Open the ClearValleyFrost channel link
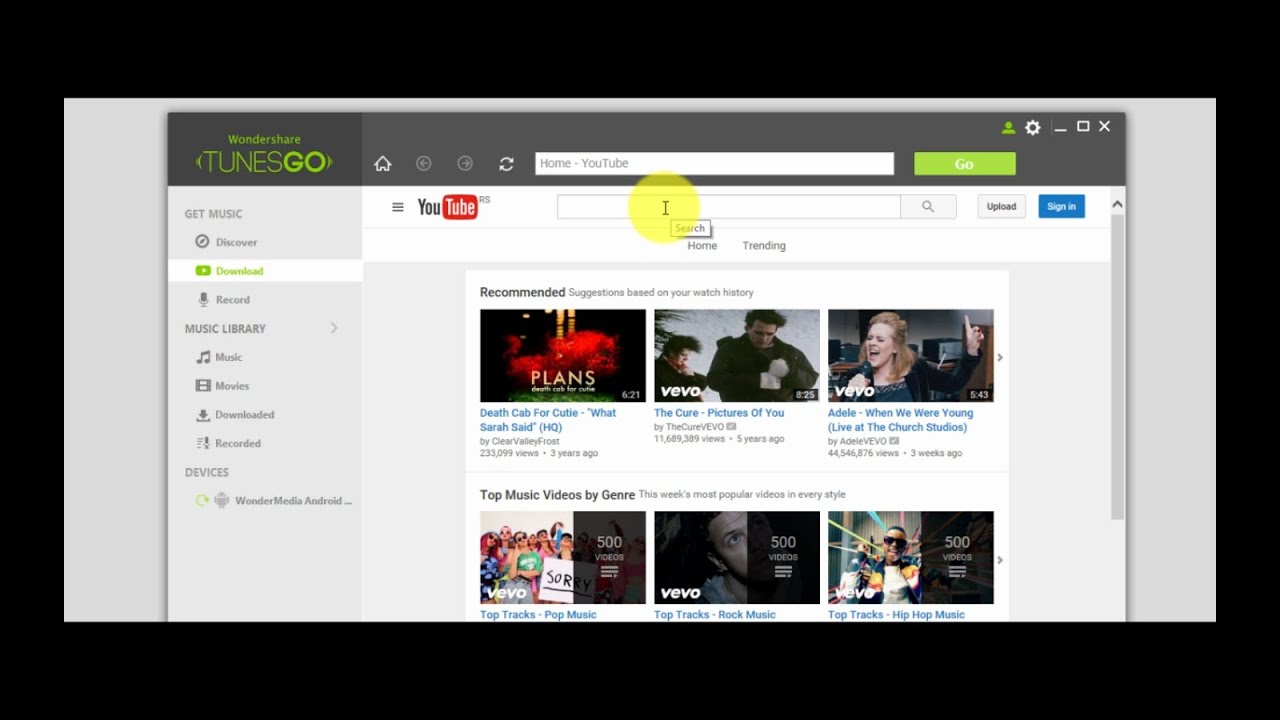Viewport: 1280px width, 720px height. tap(526, 441)
